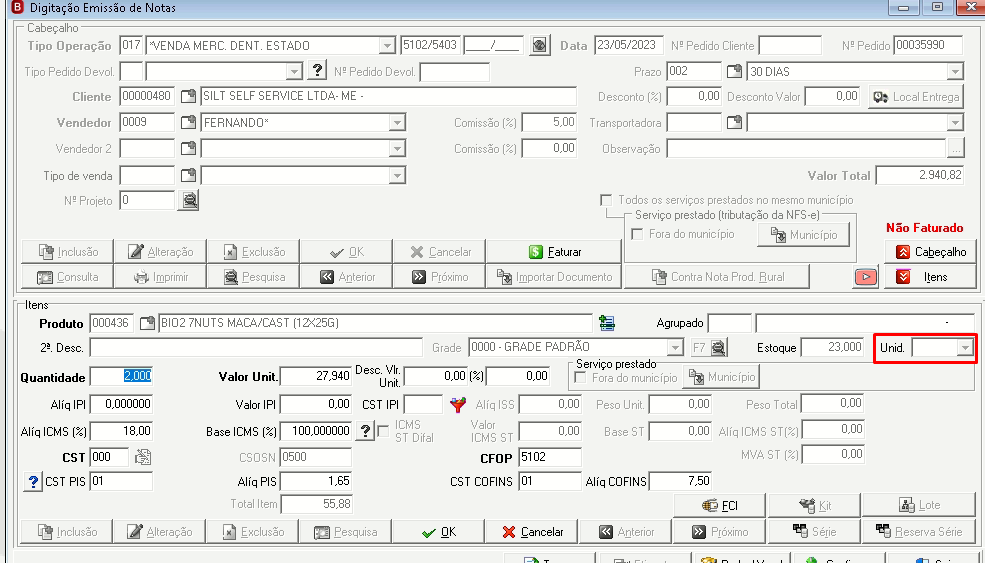The height and width of the screenshot is (563, 985).
Task: Toggle ICMS ST Difal checkbox
Action: 383,431
